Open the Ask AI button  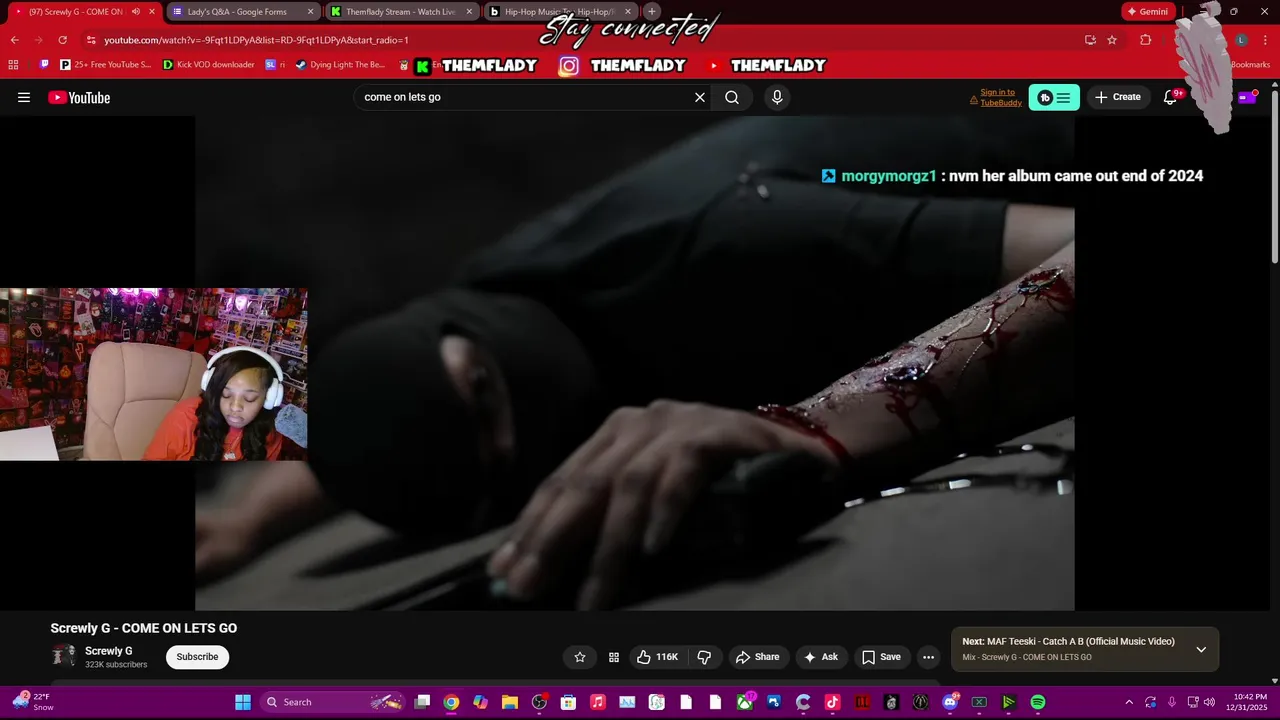(821, 657)
